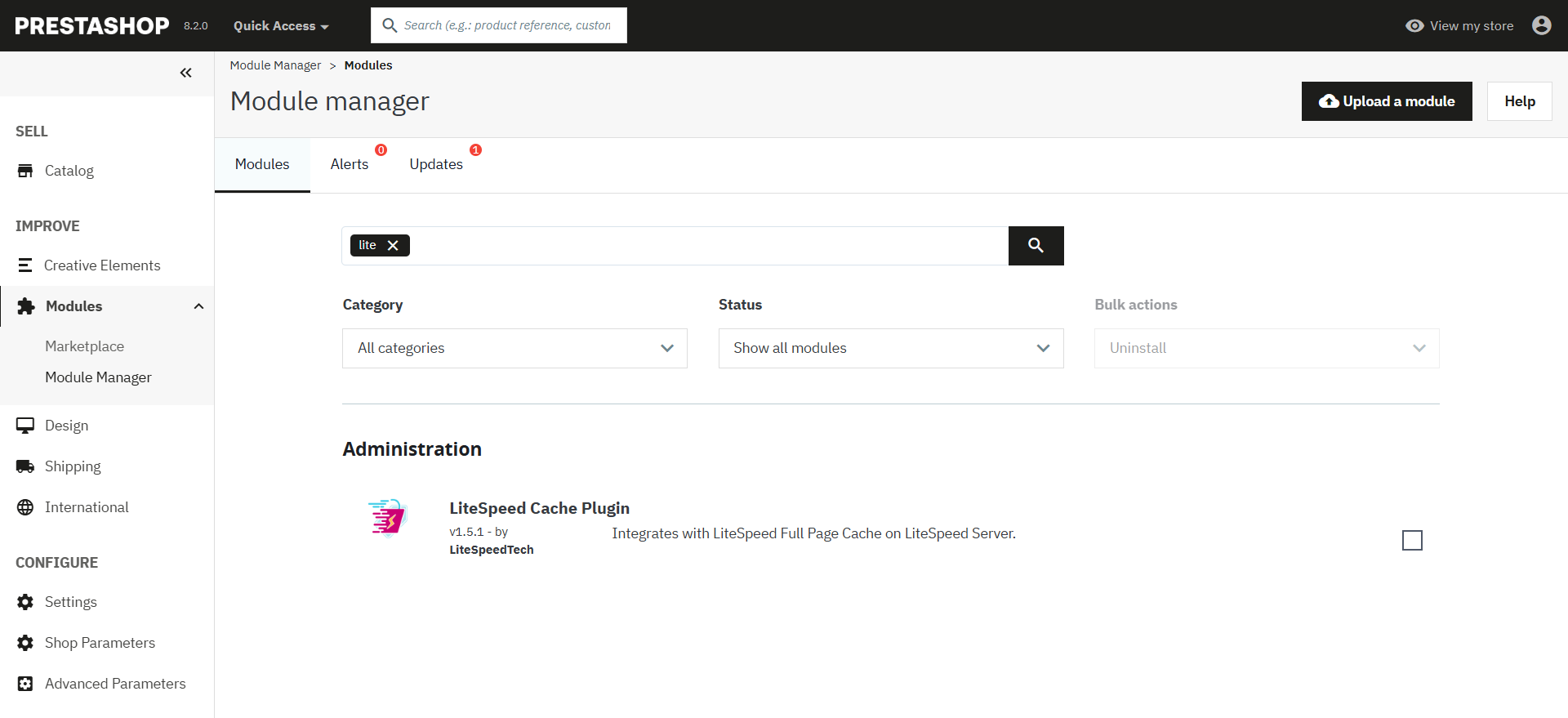
Task: Click the Catalog store icon in sidebar
Action: [25, 171]
